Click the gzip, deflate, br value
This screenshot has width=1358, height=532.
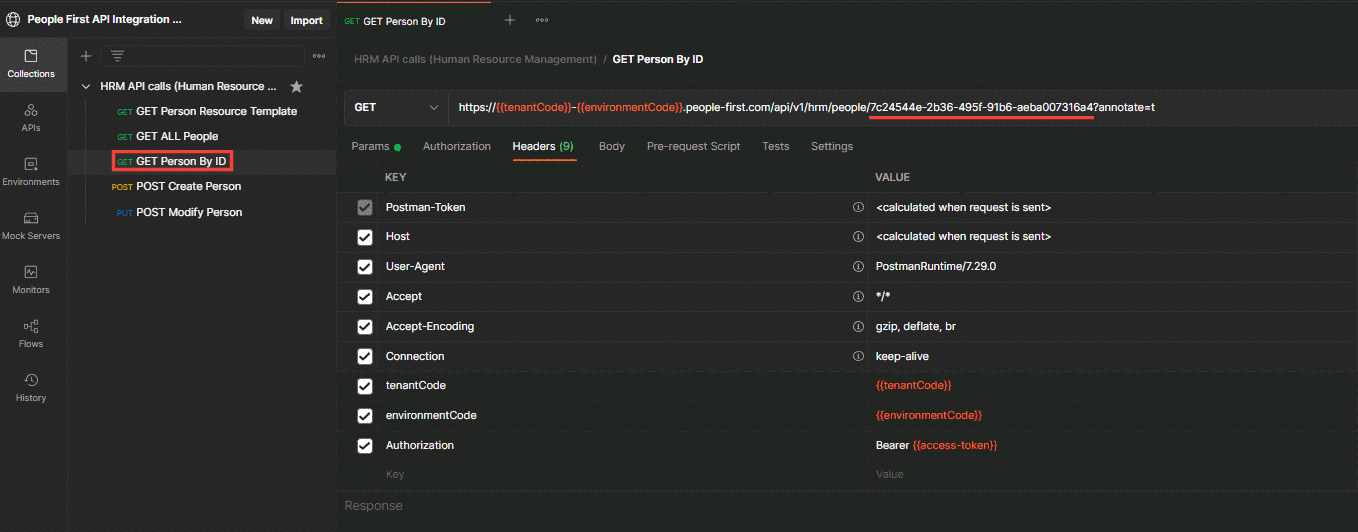pos(916,326)
